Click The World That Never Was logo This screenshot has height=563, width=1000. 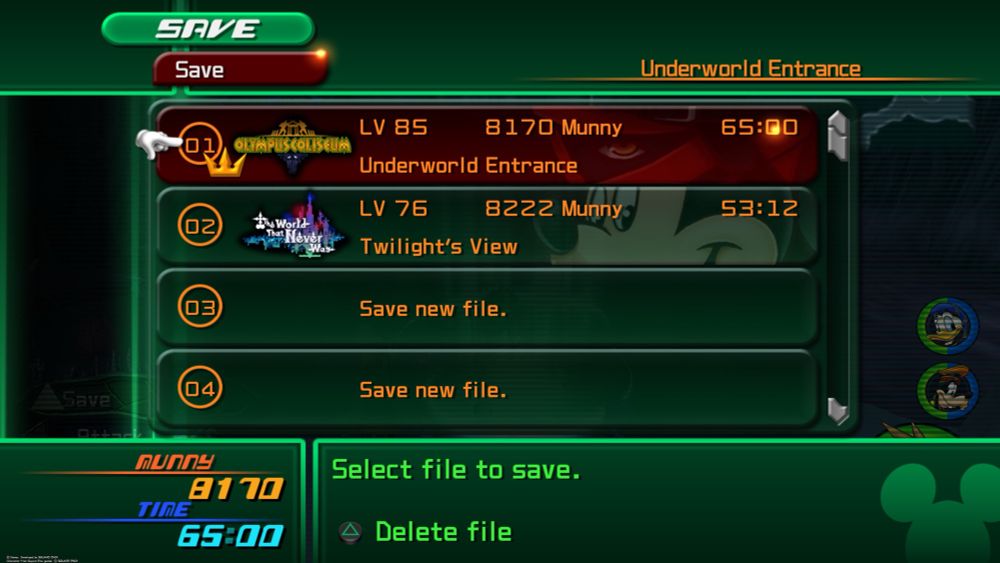tap(295, 226)
